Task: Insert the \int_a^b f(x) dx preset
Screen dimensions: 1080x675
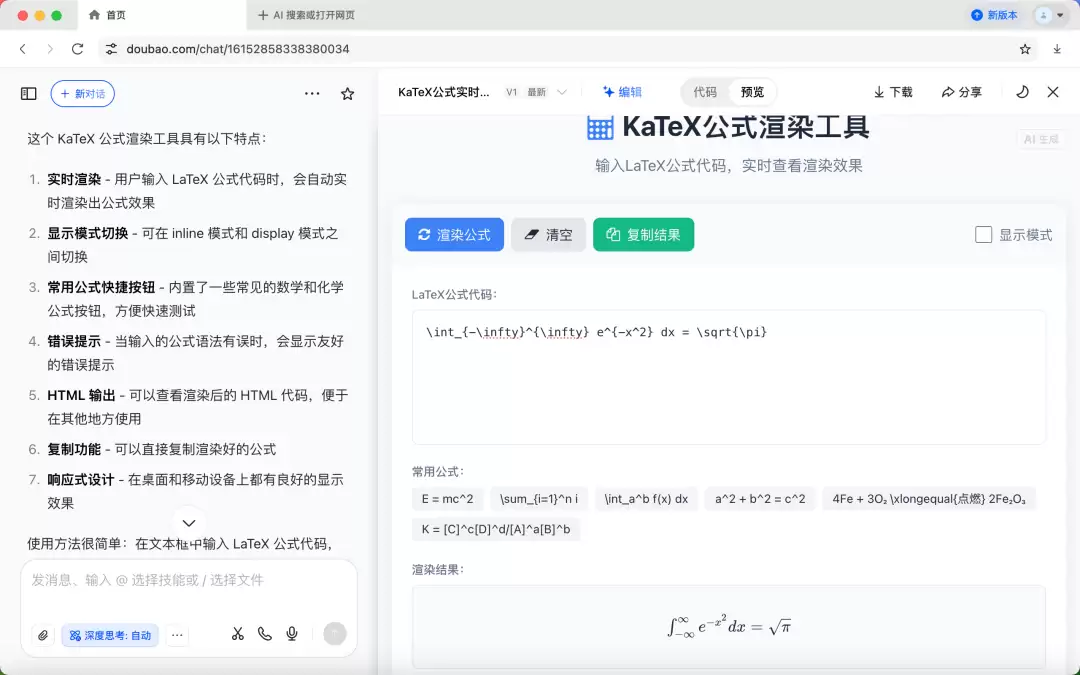Action: point(646,499)
